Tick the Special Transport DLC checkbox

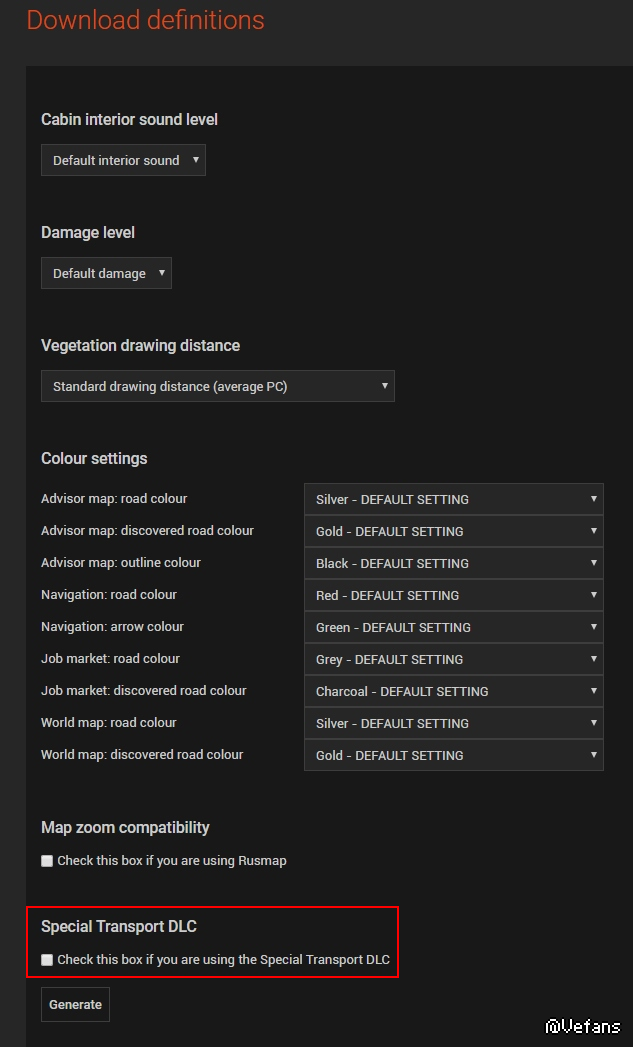coord(47,960)
